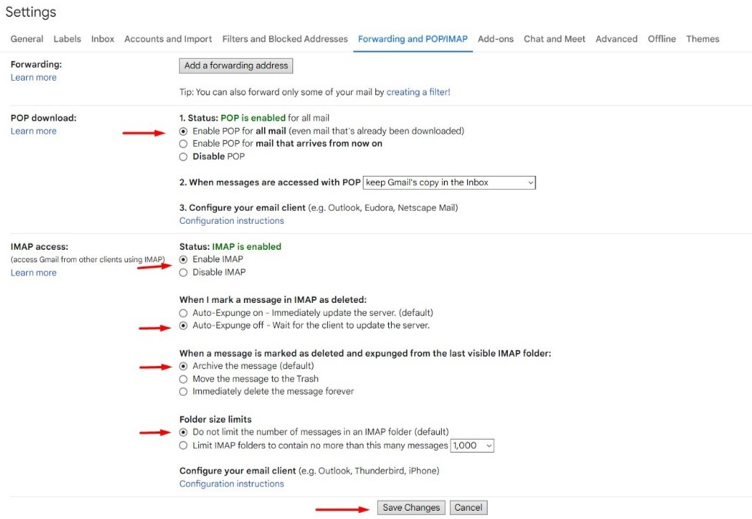Select Immediately delete the message forever

tap(183, 392)
